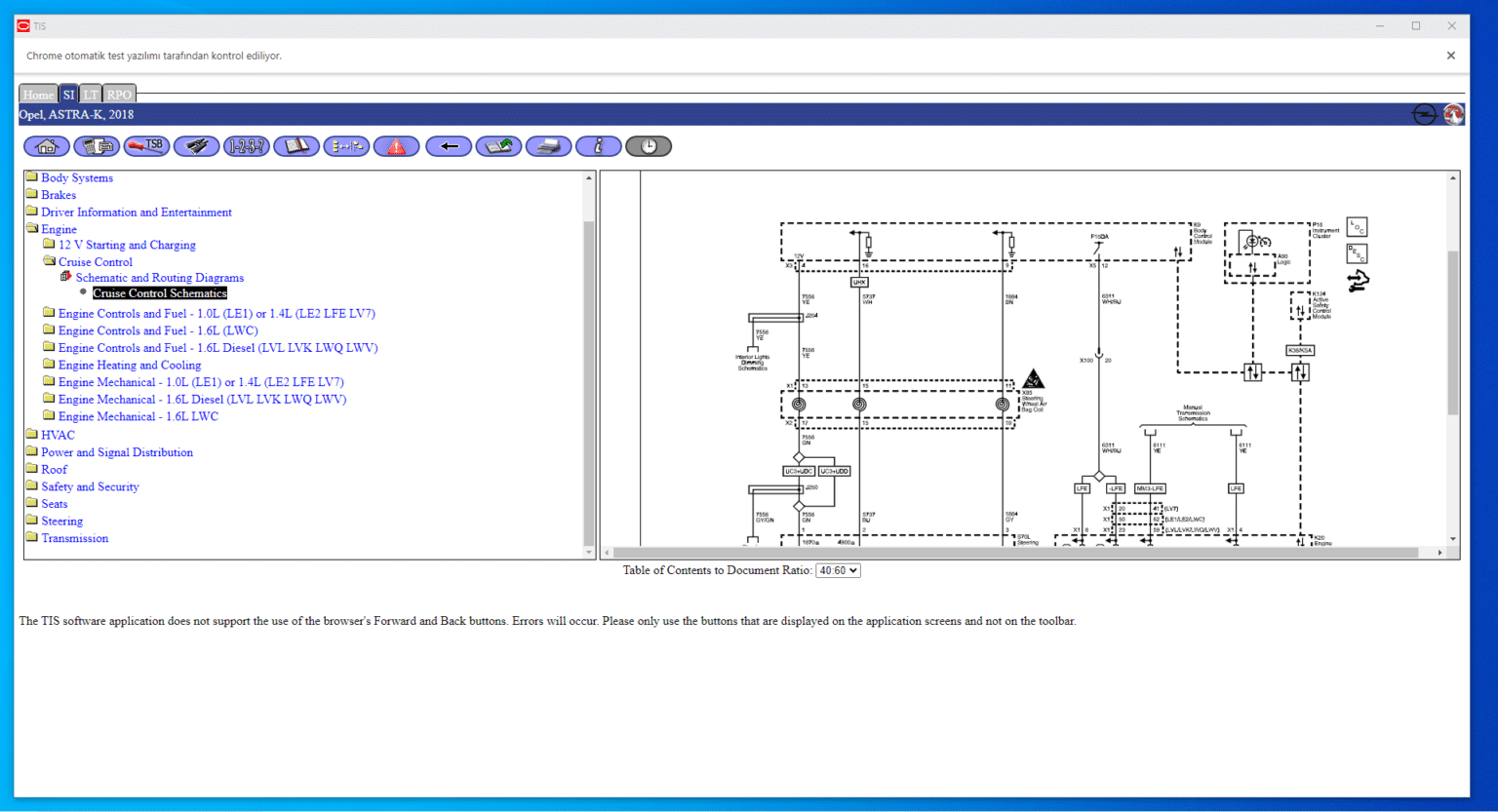Click the back arrow toolbar icon
Viewport: 1498px width, 812px height.
click(x=448, y=145)
